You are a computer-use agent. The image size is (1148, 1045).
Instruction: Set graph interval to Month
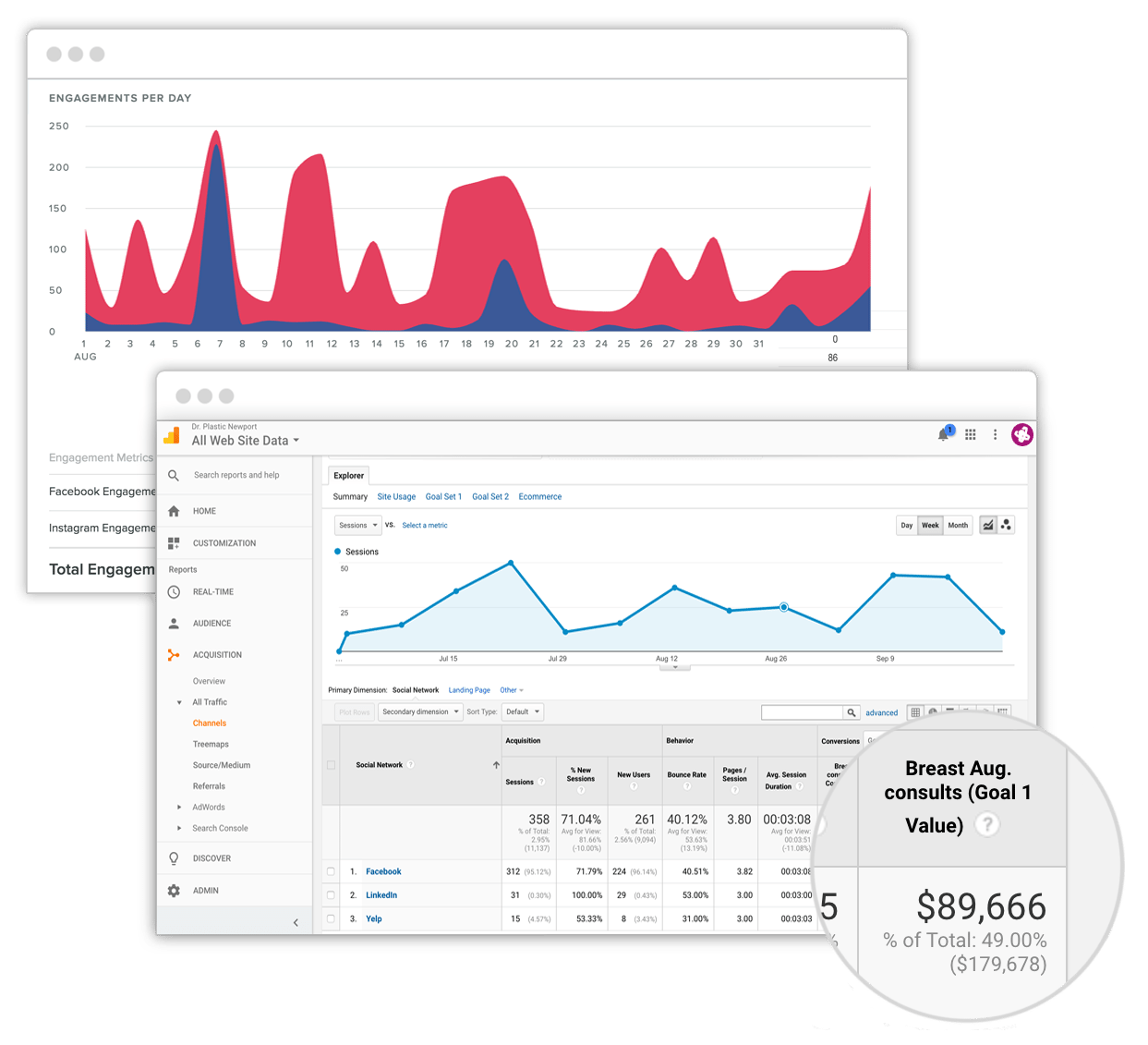point(958,525)
